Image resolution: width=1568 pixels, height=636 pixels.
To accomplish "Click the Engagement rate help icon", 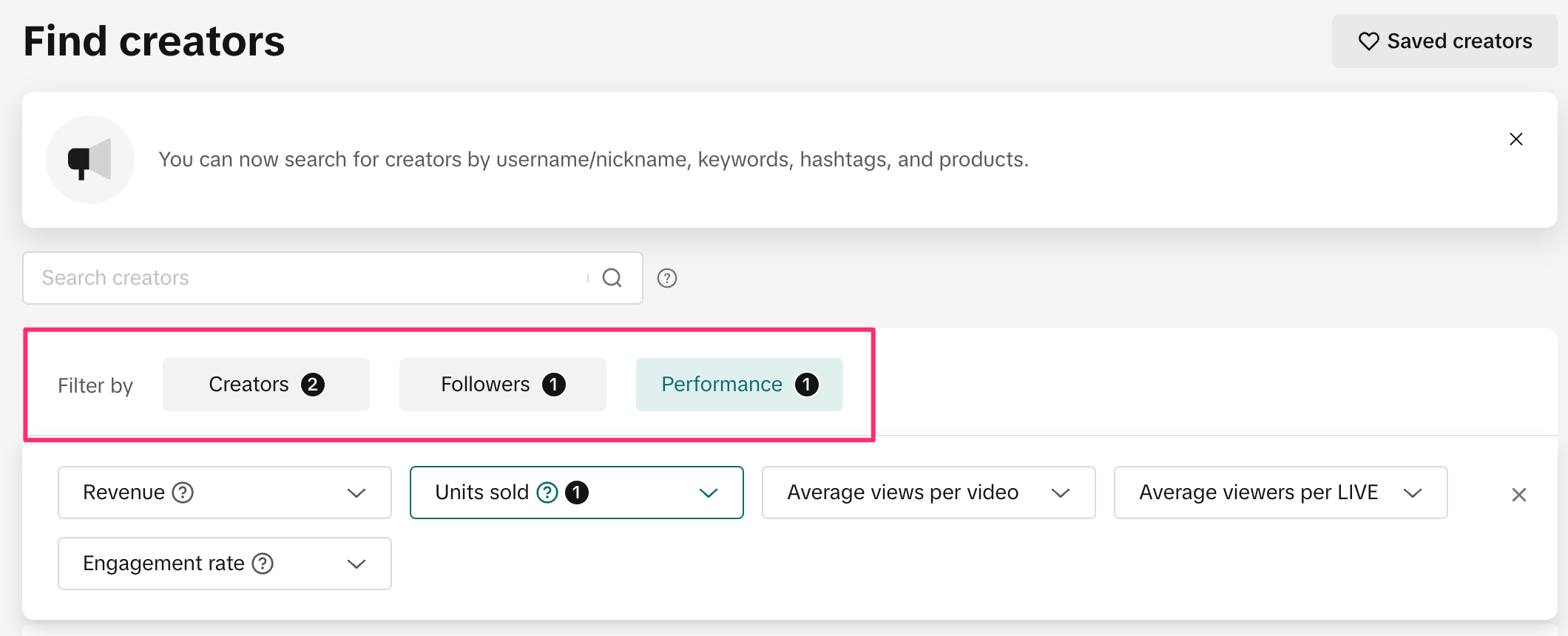I will pos(263,564).
